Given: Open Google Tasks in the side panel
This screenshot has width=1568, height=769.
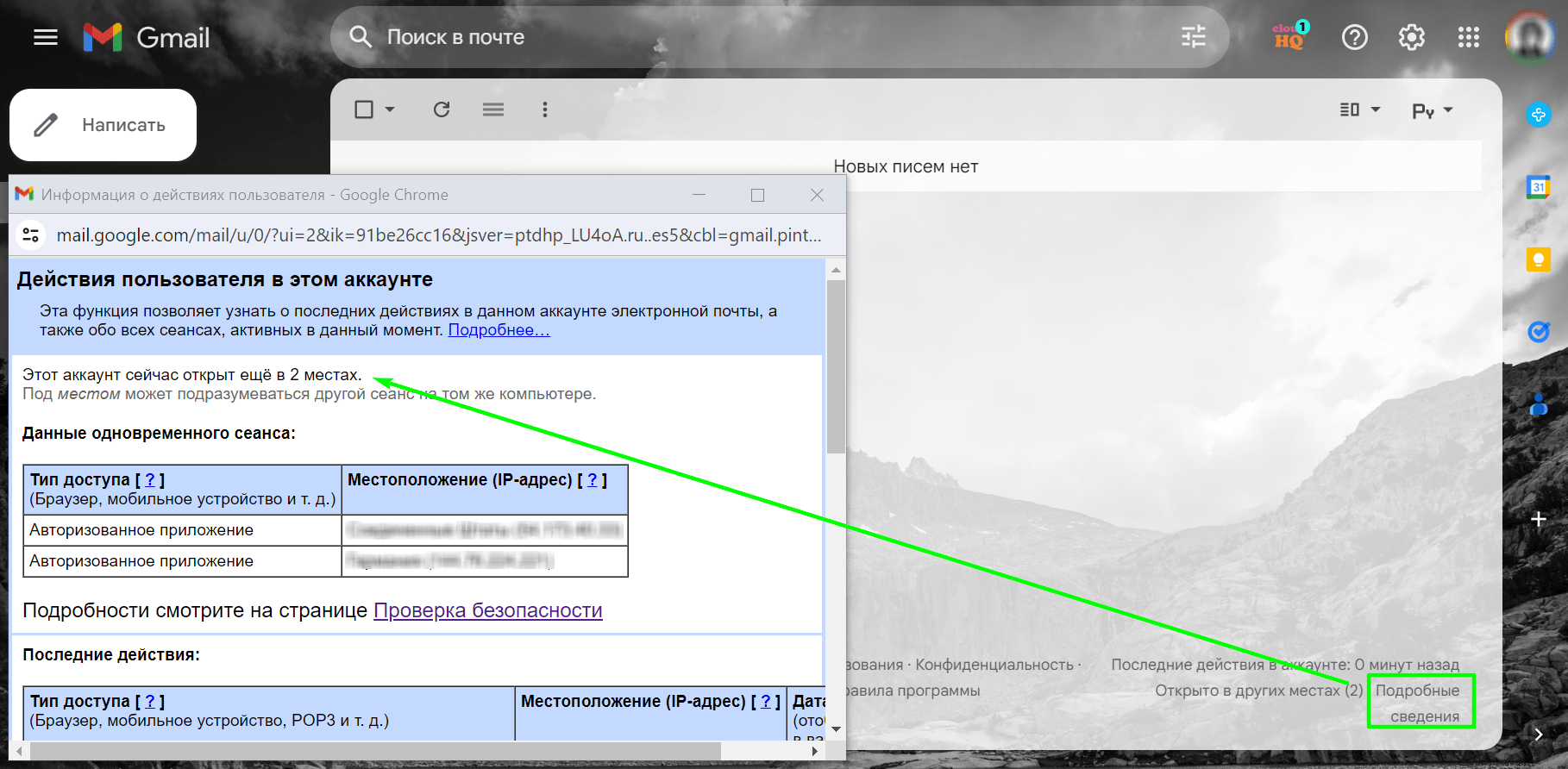Looking at the screenshot, I should click(1538, 331).
